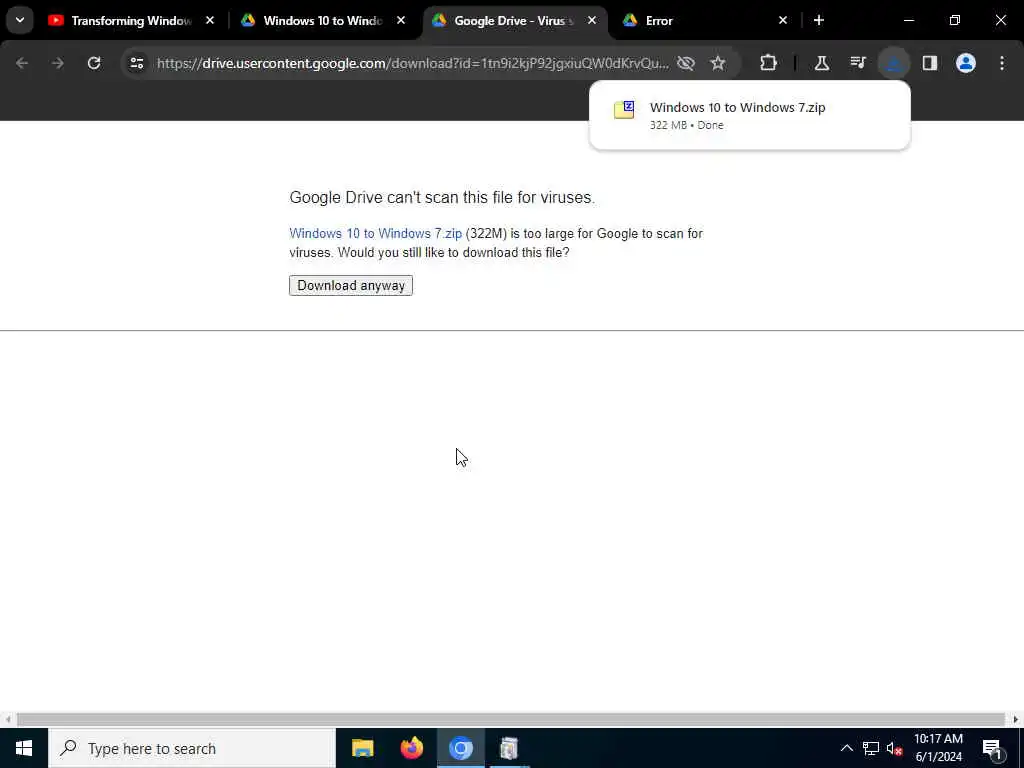
Task: Go back to the previous page
Action: pos(22,63)
